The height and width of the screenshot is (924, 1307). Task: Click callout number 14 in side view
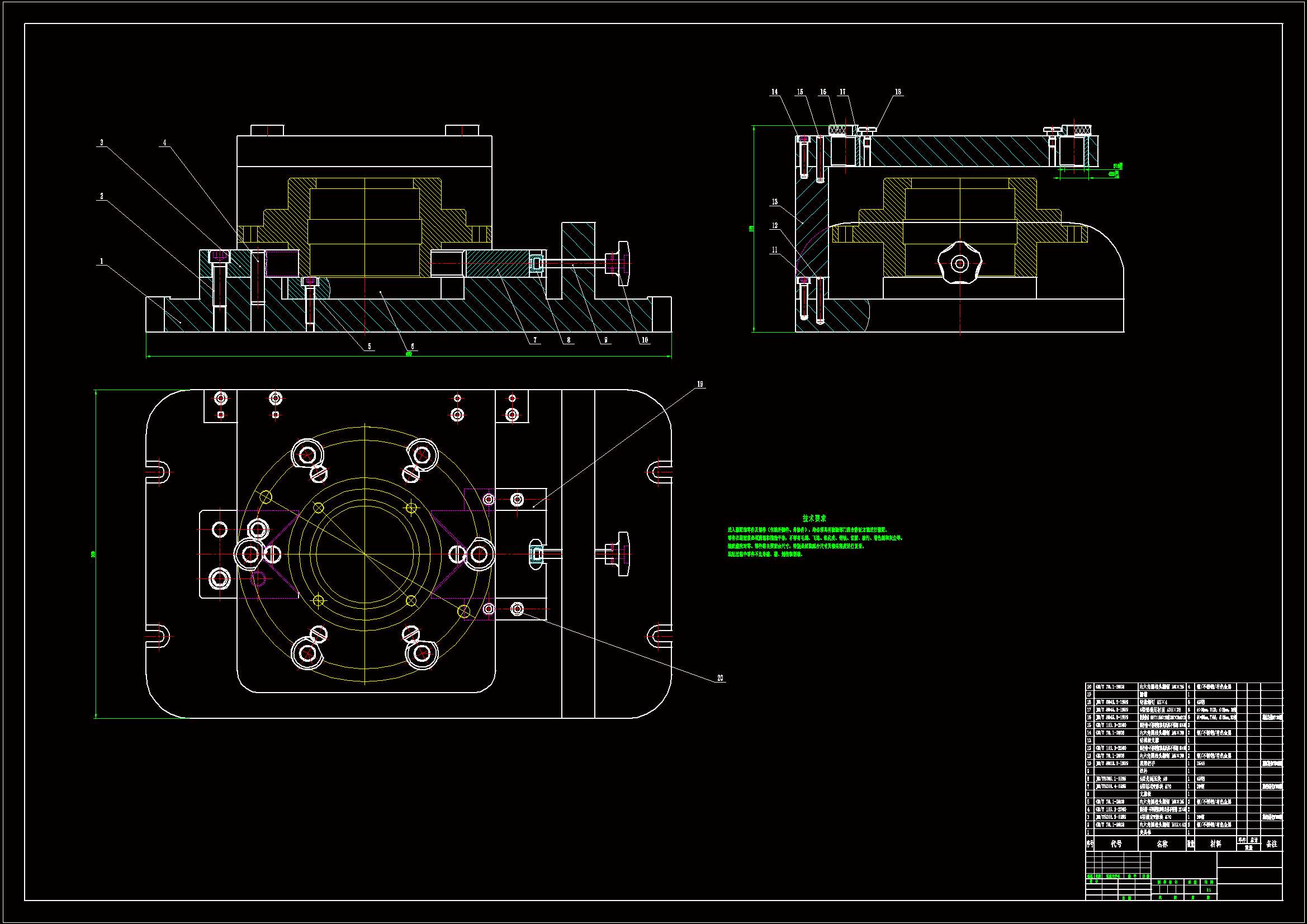click(x=774, y=92)
